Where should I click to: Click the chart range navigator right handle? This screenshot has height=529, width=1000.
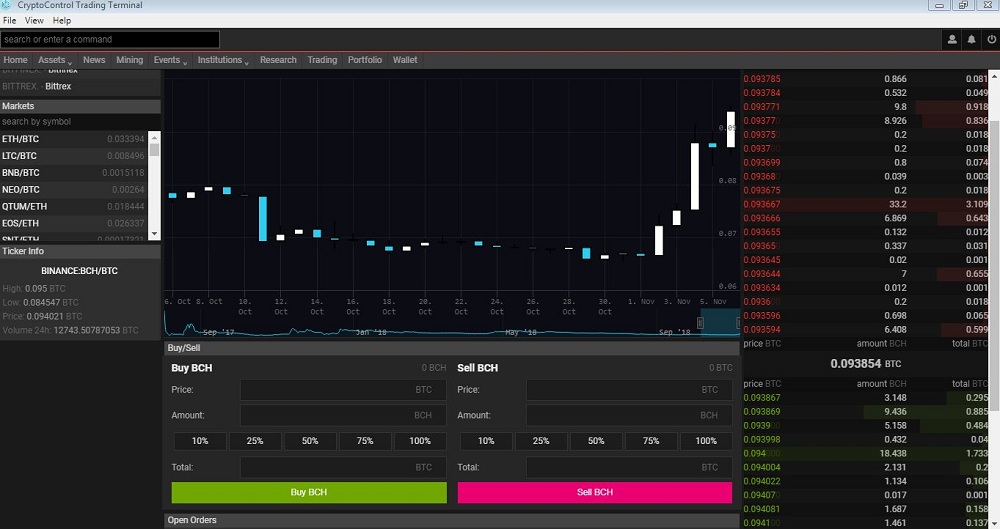point(739,323)
